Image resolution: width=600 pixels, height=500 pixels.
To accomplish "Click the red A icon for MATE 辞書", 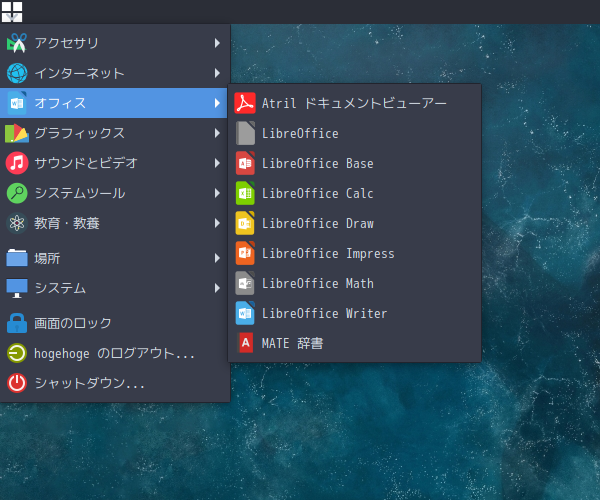I will (246, 343).
